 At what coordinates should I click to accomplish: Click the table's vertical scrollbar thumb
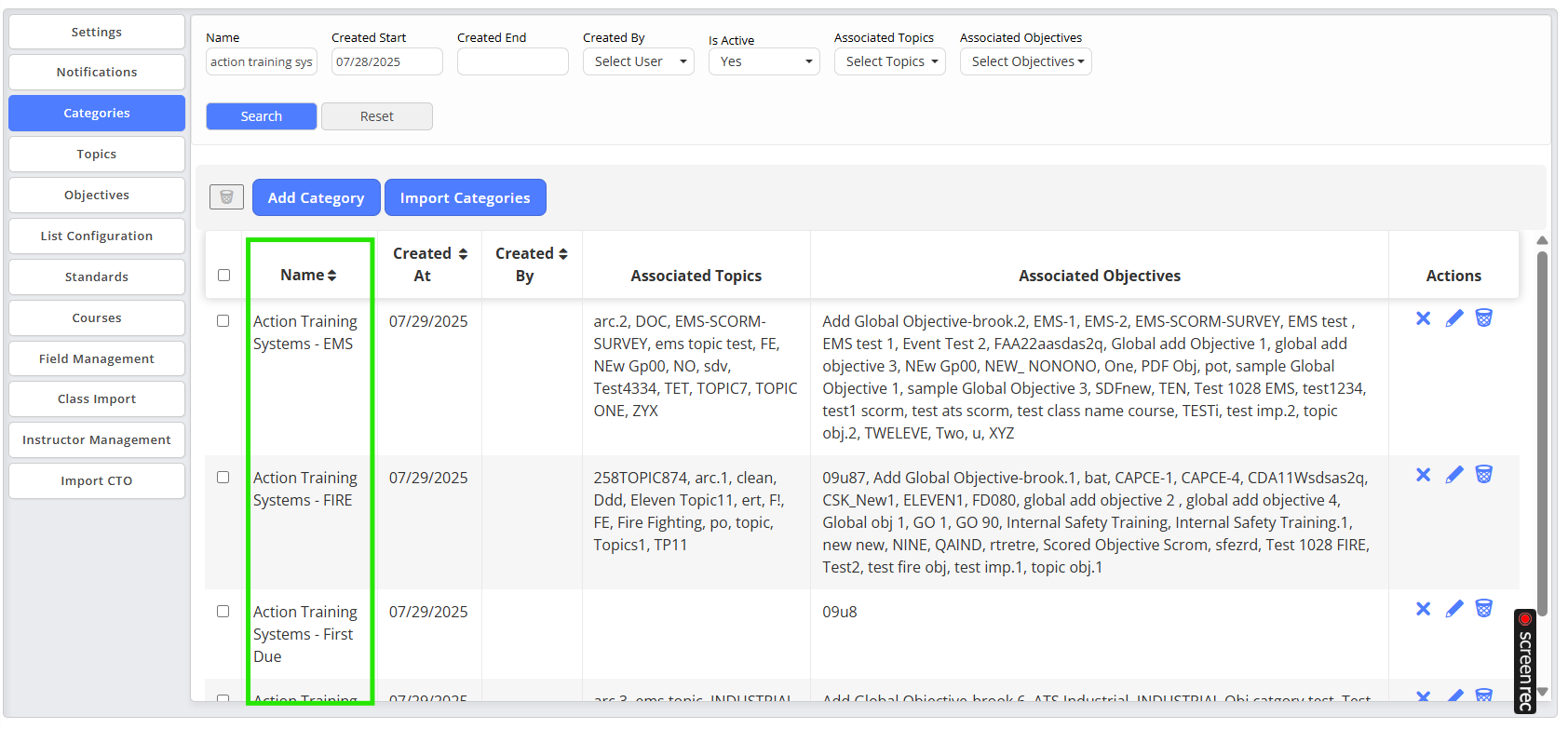tap(1542, 433)
